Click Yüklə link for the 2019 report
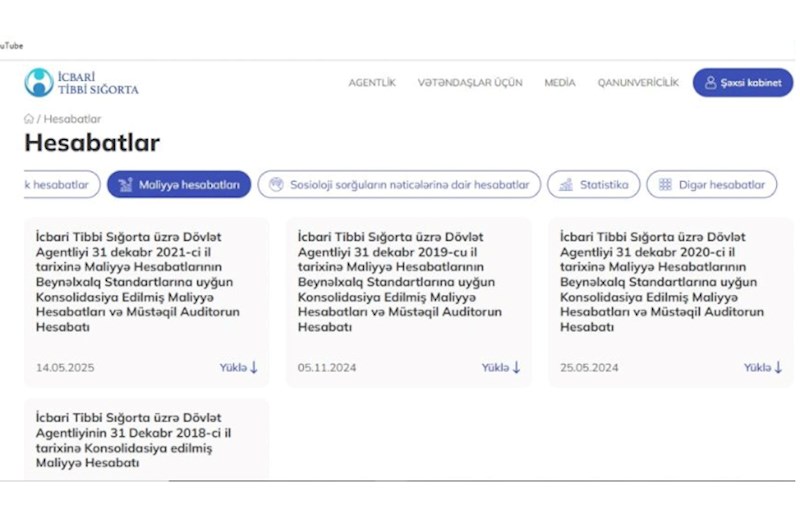This screenshot has width=800, height=525. pos(501,367)
